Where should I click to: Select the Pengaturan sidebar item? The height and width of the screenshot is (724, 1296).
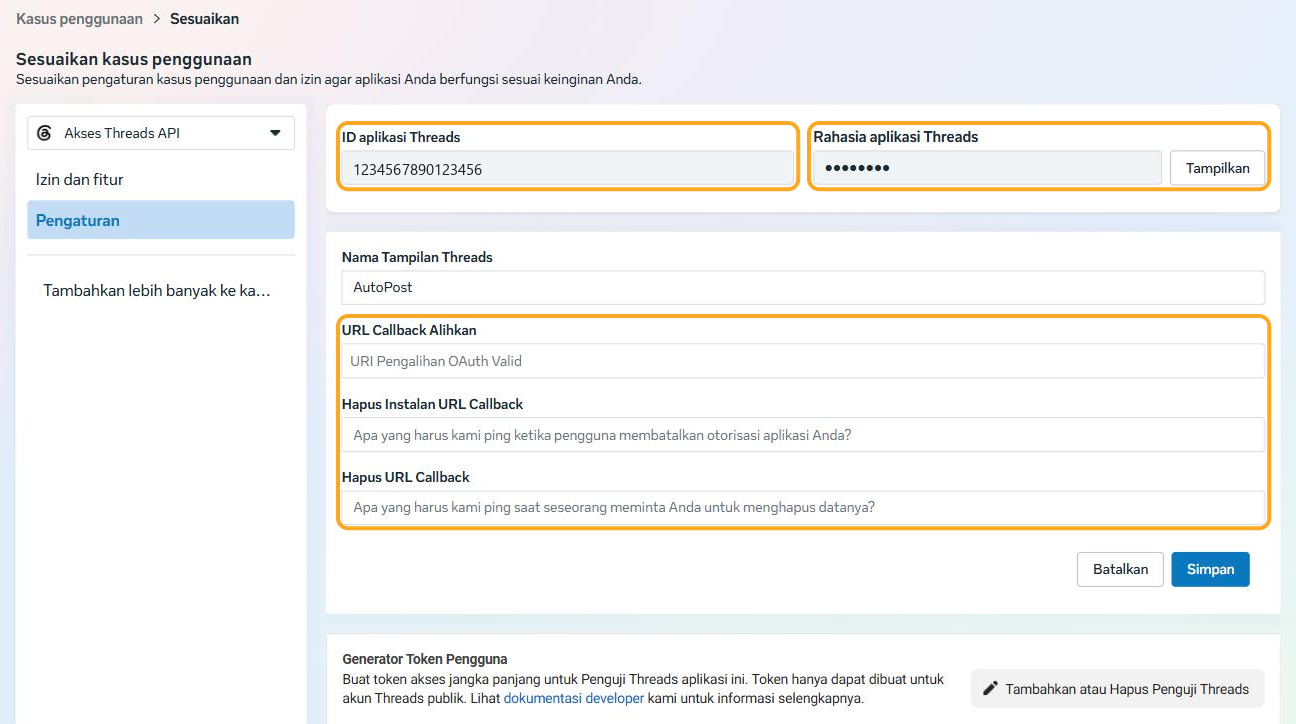[161, 220]
